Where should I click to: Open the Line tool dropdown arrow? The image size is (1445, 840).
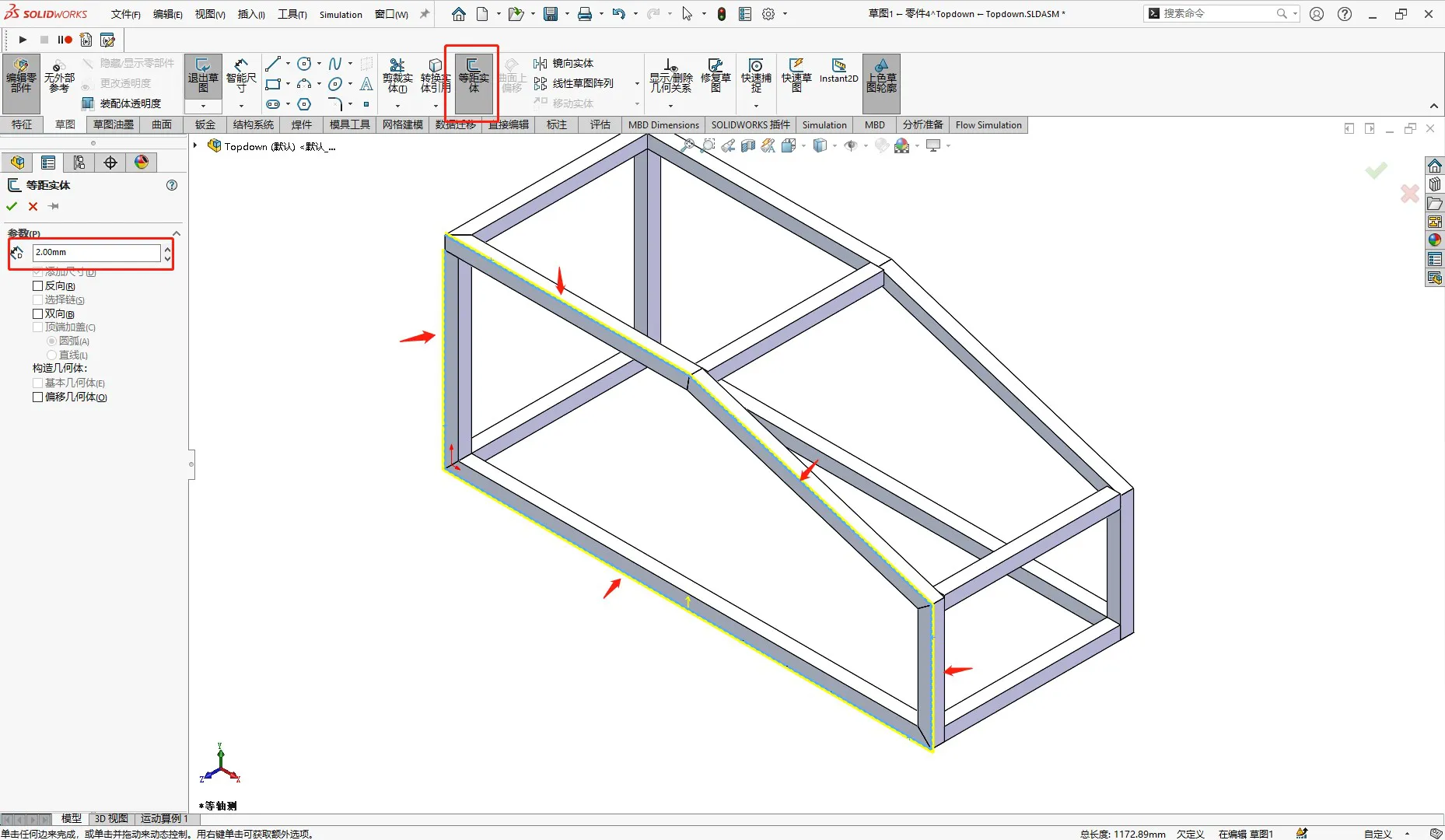pyautogui.click(x=288, y=64)
